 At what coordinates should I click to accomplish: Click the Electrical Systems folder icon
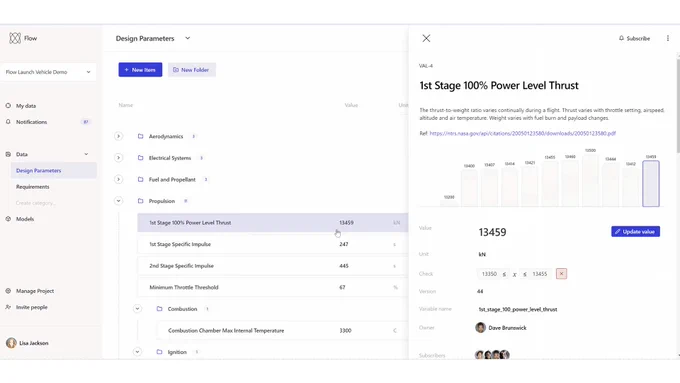coord(141,158)
